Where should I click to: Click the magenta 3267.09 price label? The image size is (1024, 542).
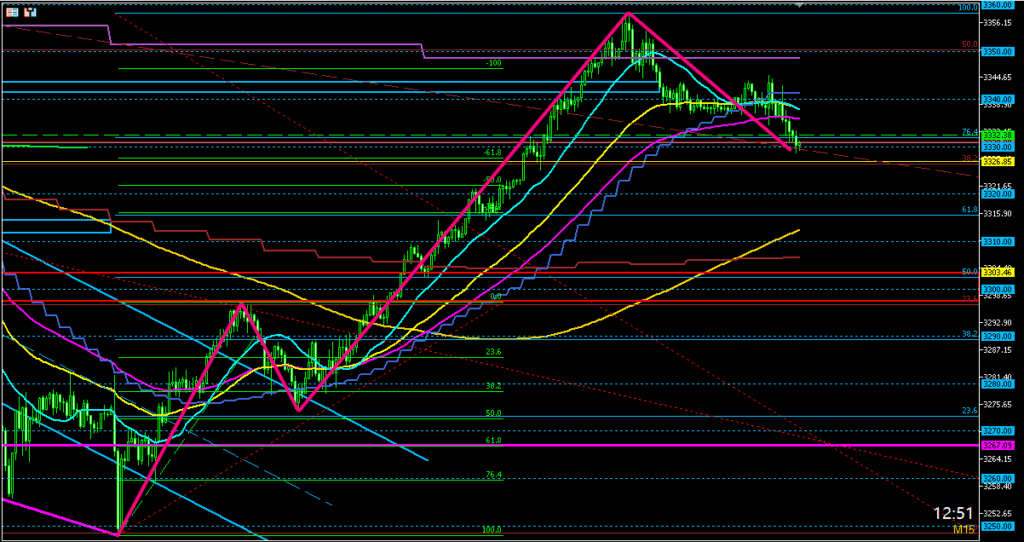point(998,445)
